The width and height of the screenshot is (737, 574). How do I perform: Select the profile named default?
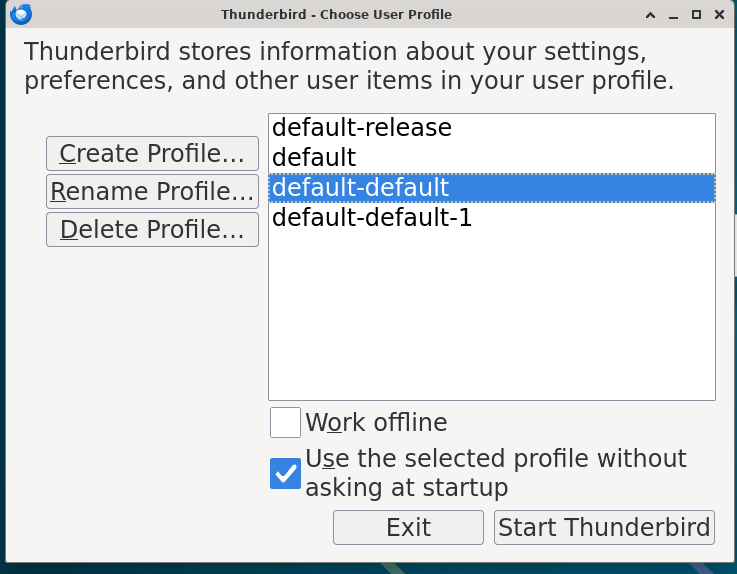314,158
